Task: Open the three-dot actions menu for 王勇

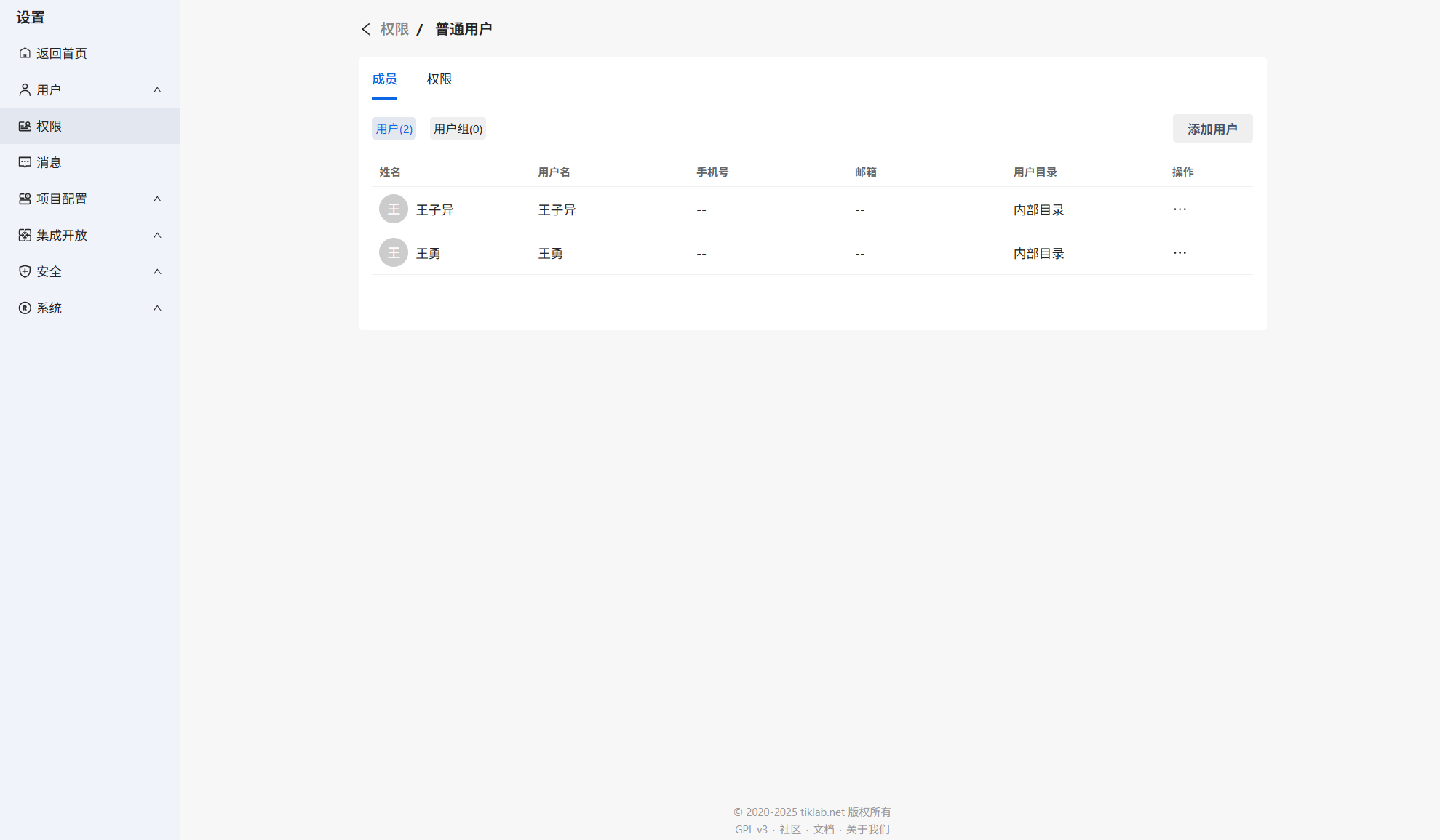Action: (x=1180, y=253)
